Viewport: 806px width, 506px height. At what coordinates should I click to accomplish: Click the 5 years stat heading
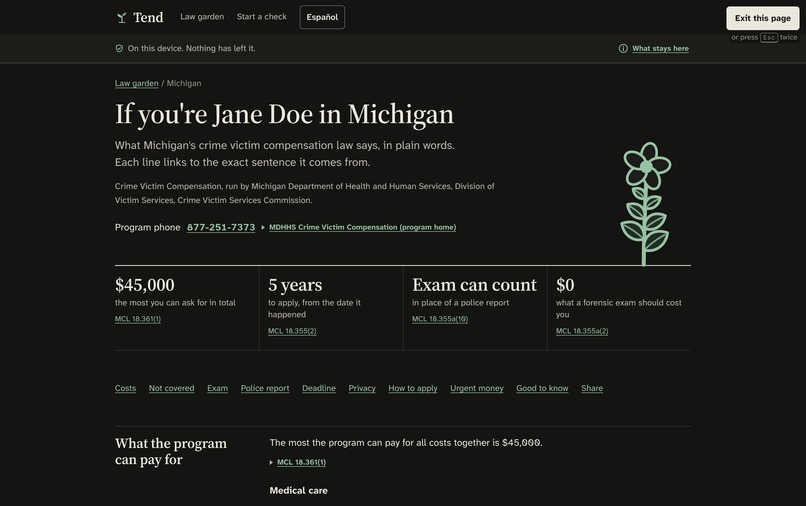point(295,285)
